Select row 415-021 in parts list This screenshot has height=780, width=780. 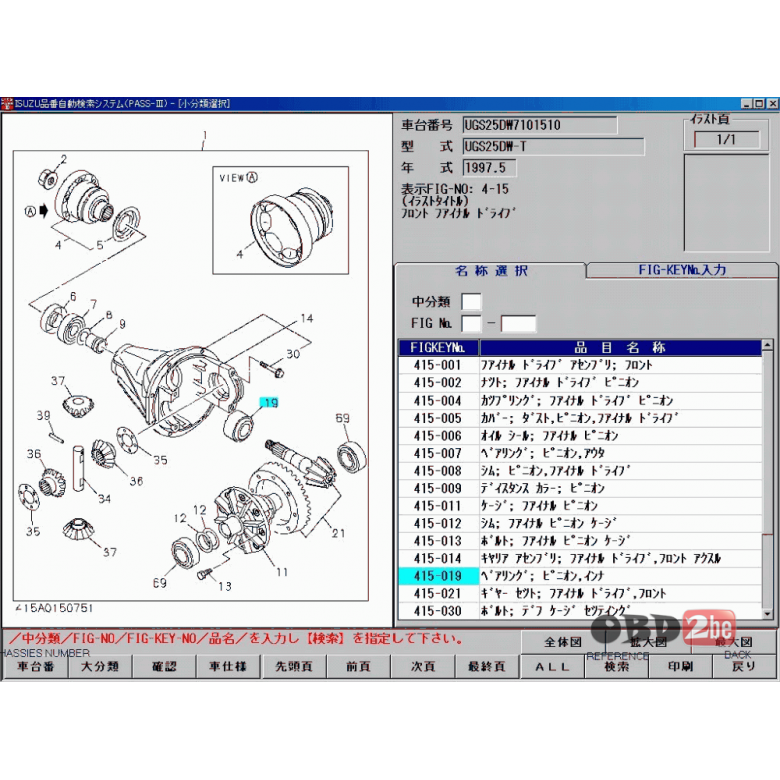click(x=580, y=593)
